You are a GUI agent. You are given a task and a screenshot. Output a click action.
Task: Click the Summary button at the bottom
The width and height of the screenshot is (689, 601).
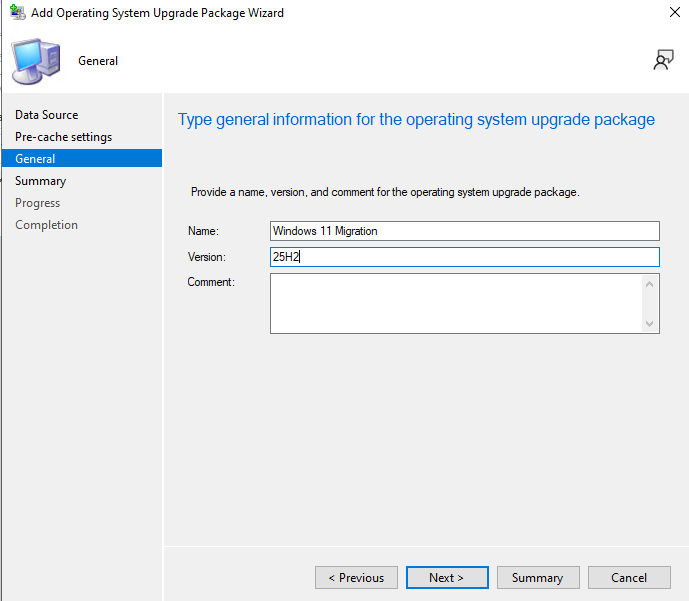pyautogui.click(x=537, y=578)
